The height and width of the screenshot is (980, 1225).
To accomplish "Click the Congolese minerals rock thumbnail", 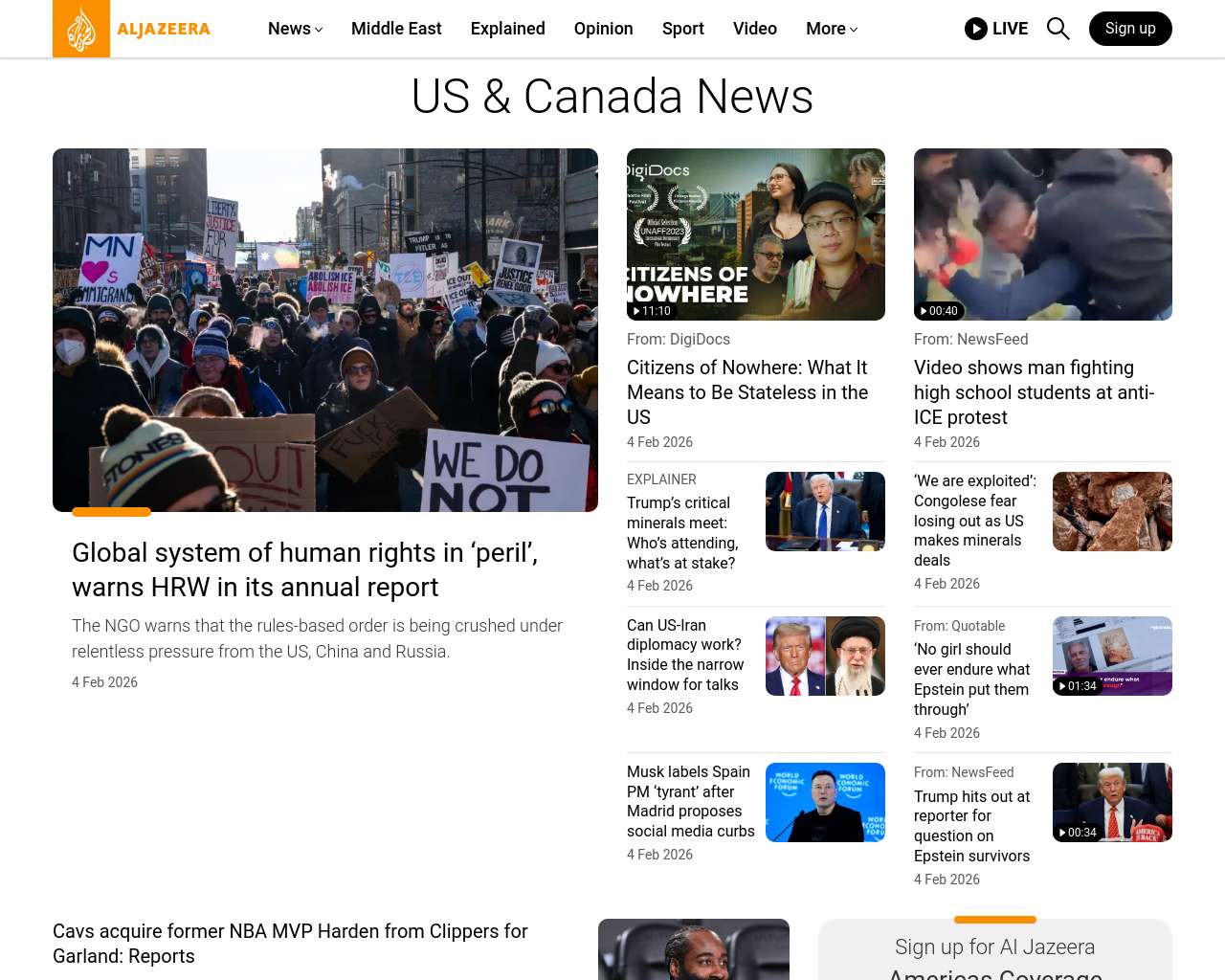I will pos(1112,511).
